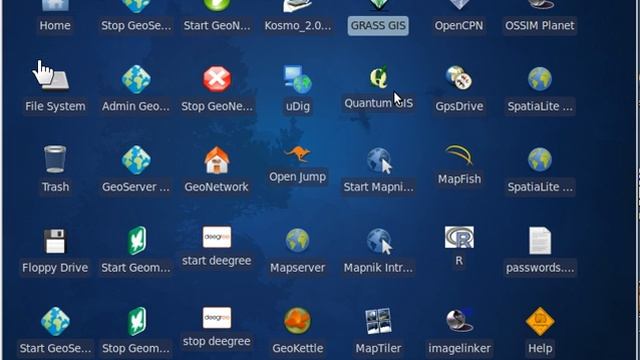
Task: Select the Floppy Drive icon
Action: click(x=55, y=241)
